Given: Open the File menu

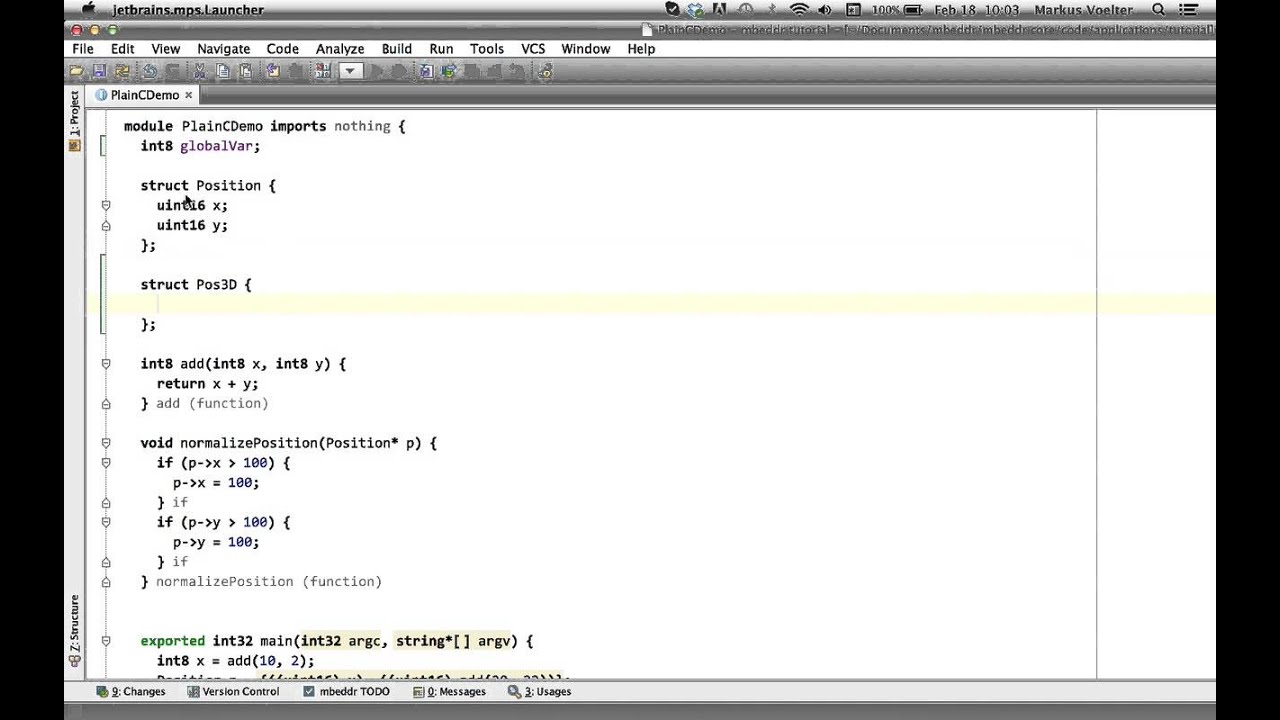Looking at the screenshot, I should [83, 49].
